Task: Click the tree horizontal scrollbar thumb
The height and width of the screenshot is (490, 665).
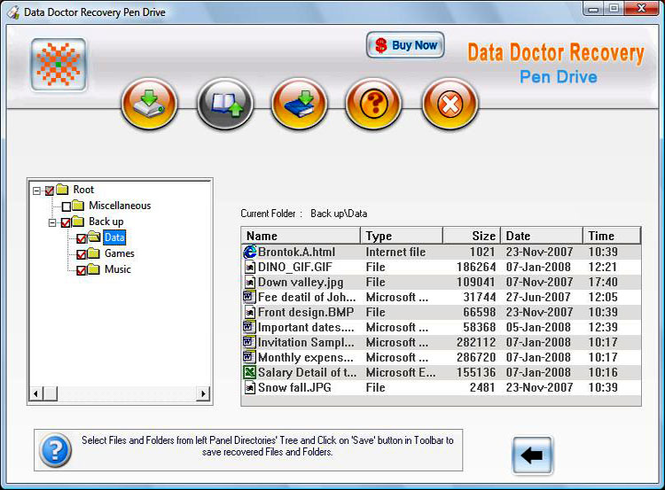Action: pos(50,394)
